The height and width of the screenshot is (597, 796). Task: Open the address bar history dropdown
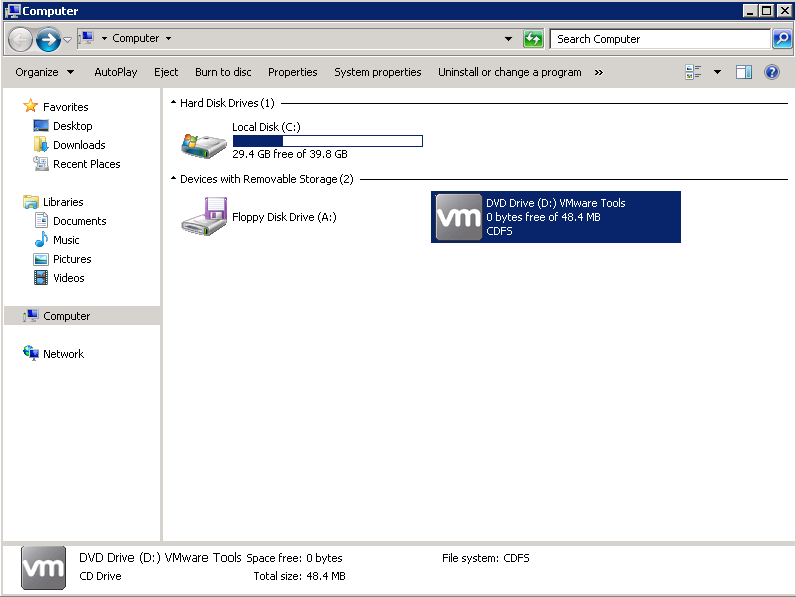click(508, 39)
